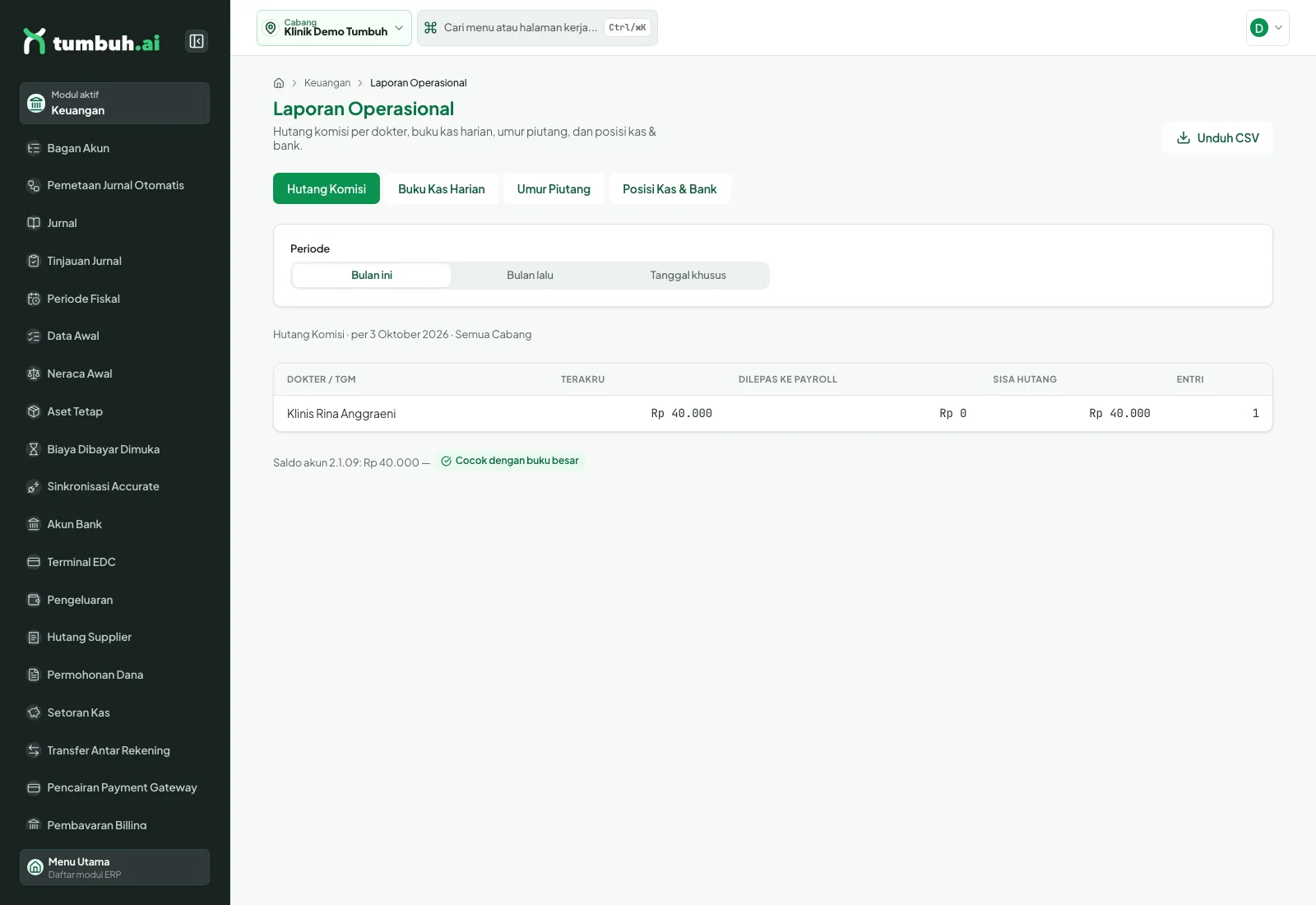
Task: Click the DILEPAS KE PAYROLL column header
Action: (x=787, y=379)
